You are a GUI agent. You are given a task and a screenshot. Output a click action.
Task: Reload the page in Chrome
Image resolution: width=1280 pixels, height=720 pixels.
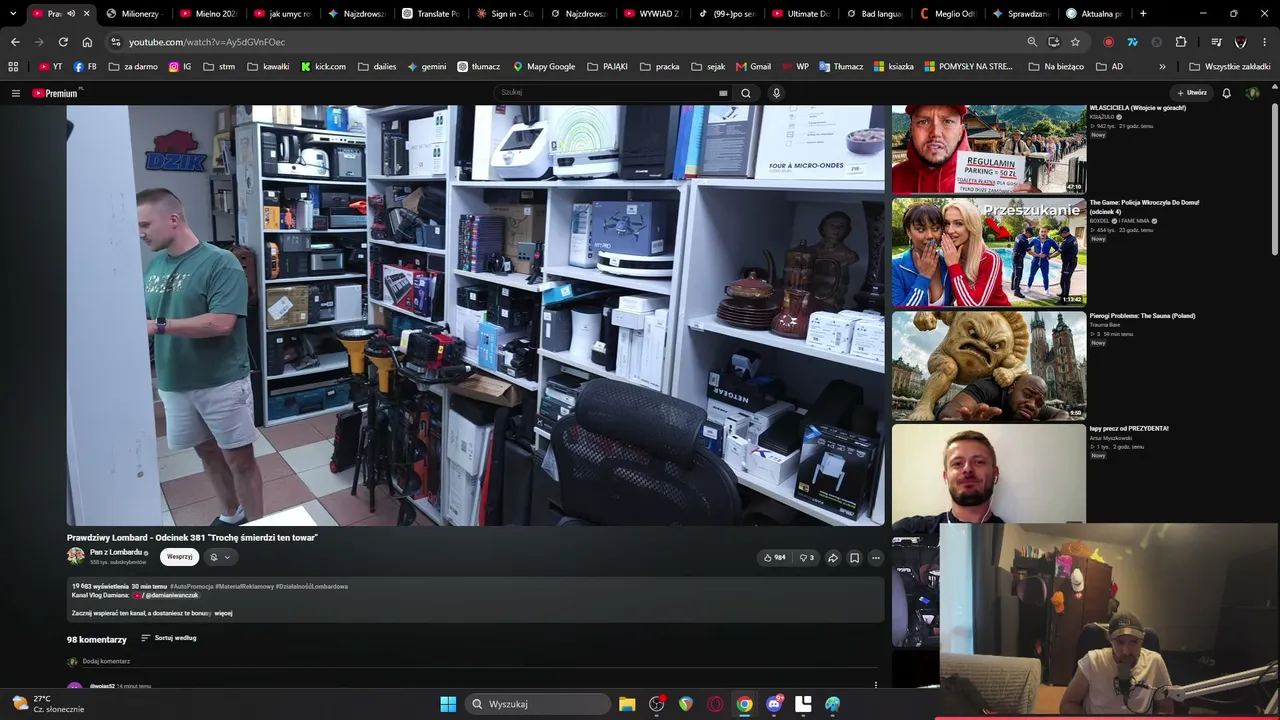click(63, 42)
